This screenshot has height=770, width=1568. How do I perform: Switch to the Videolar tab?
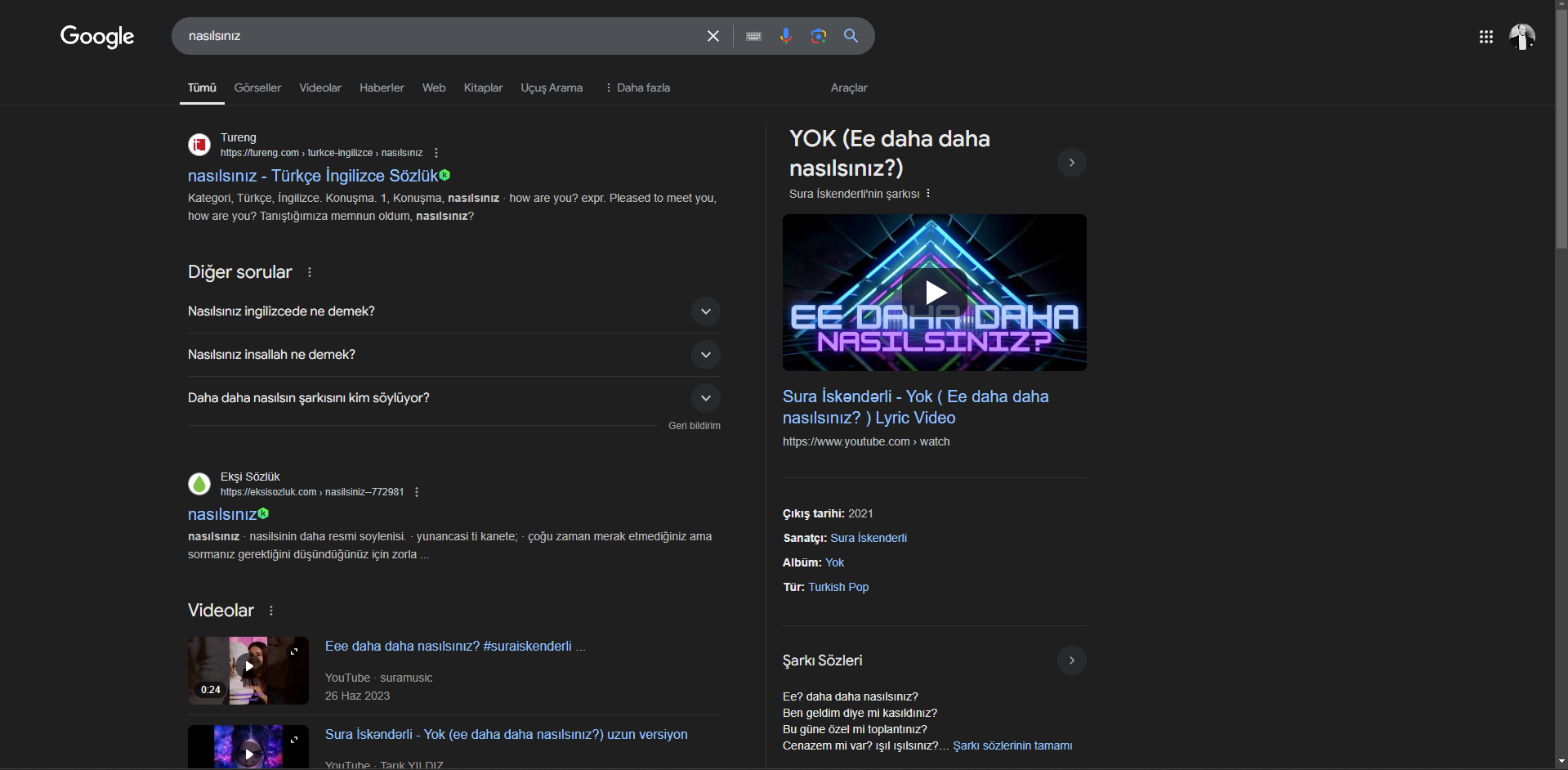coord(320,87)
